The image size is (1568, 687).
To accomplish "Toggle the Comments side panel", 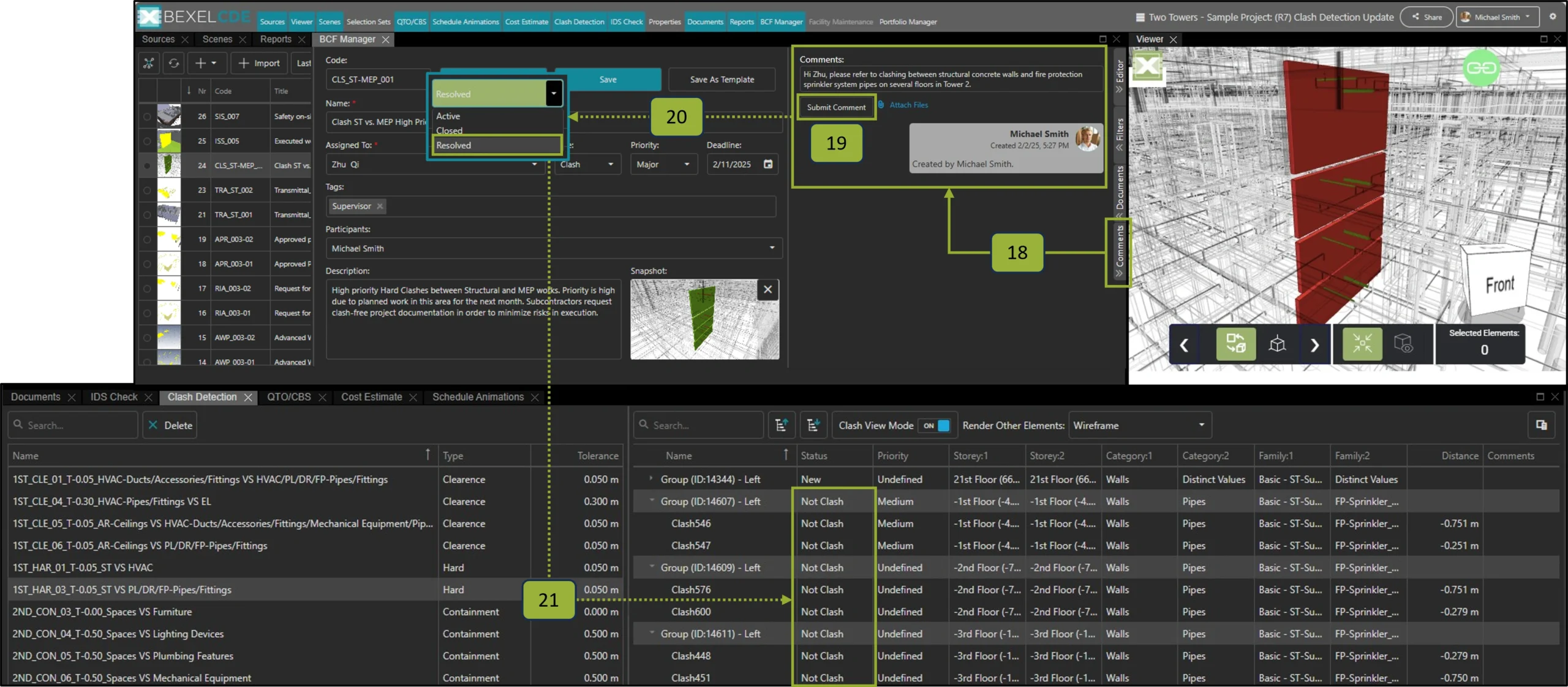I will pos(1119,251).
